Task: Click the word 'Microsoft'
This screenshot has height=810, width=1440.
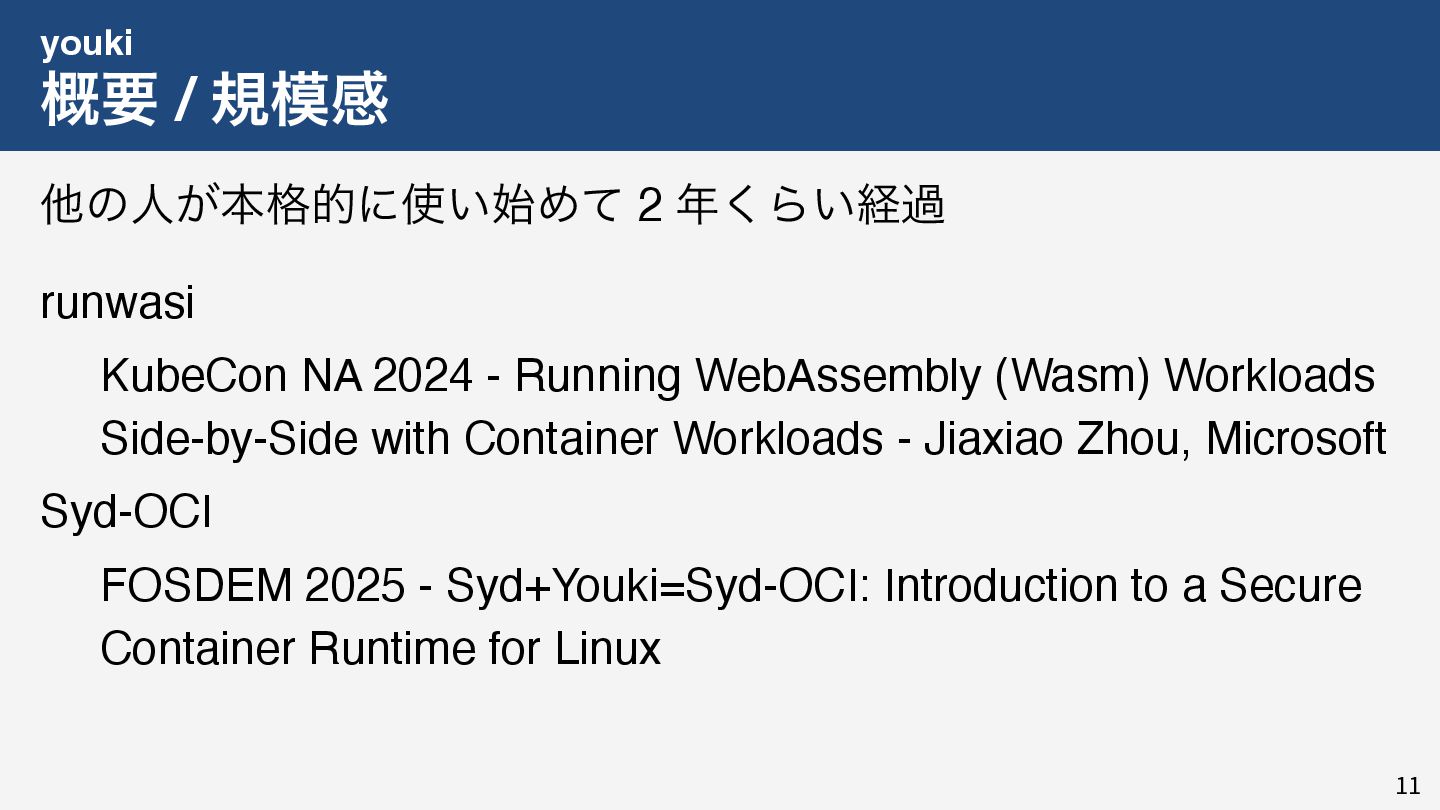Action: click(x=1296, y=438)
